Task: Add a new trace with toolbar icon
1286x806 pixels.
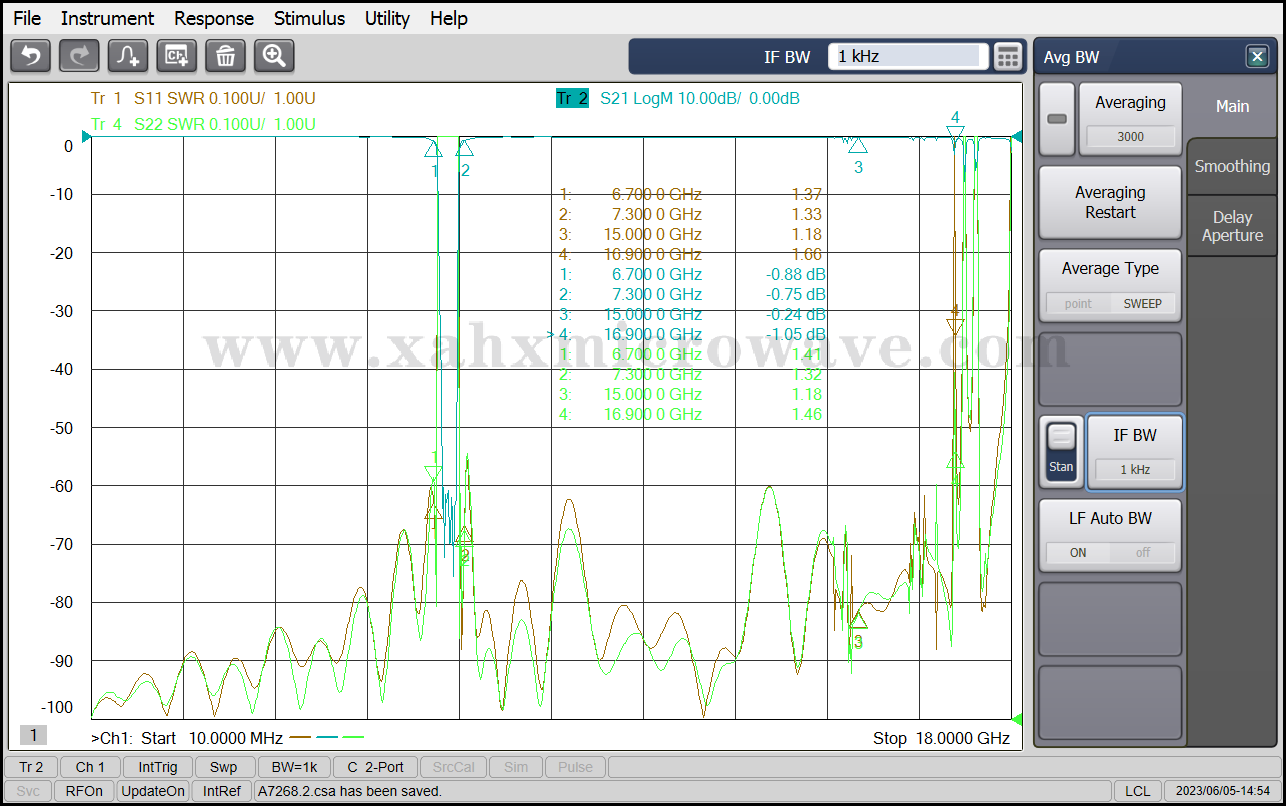Action: pyautogui.click(x=128, y=56)
